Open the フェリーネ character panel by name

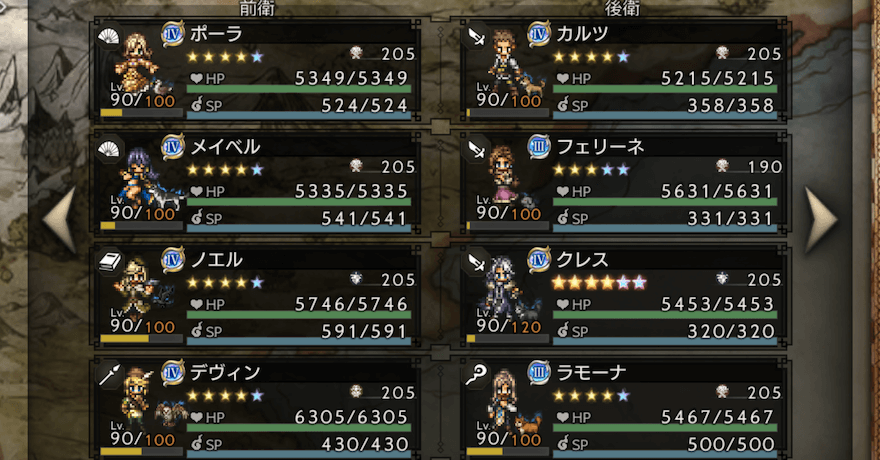[600, 147]
